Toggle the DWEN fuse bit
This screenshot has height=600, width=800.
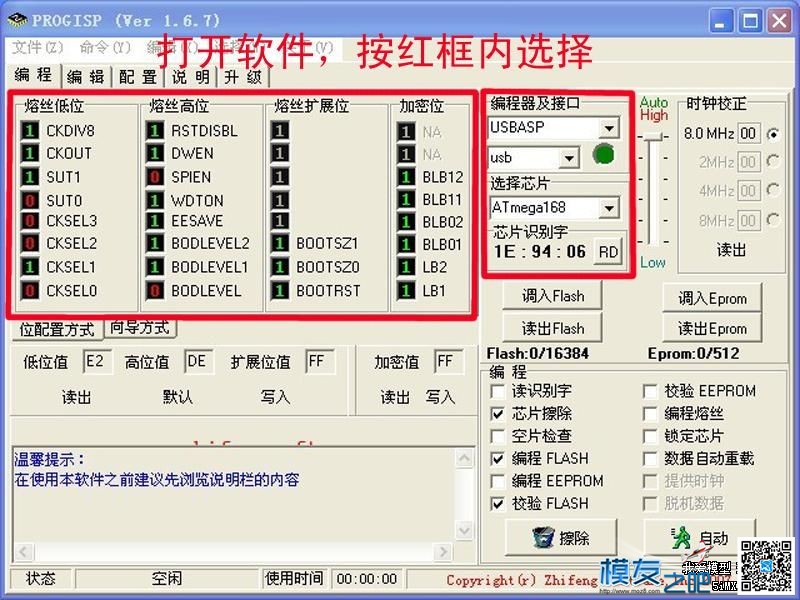[x=155, y=153]
